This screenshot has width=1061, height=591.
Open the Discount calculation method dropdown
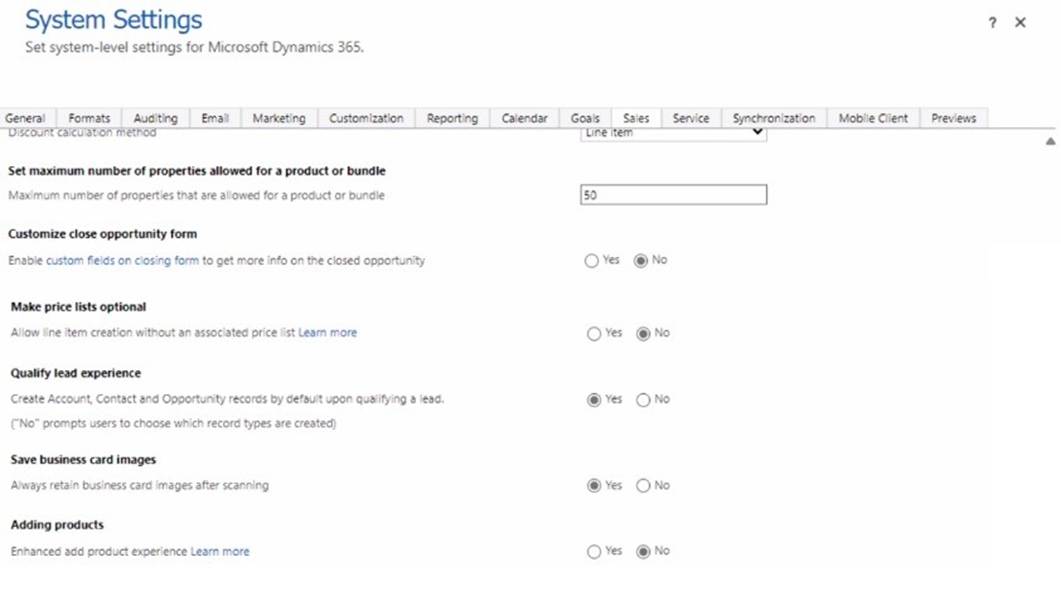673,133
